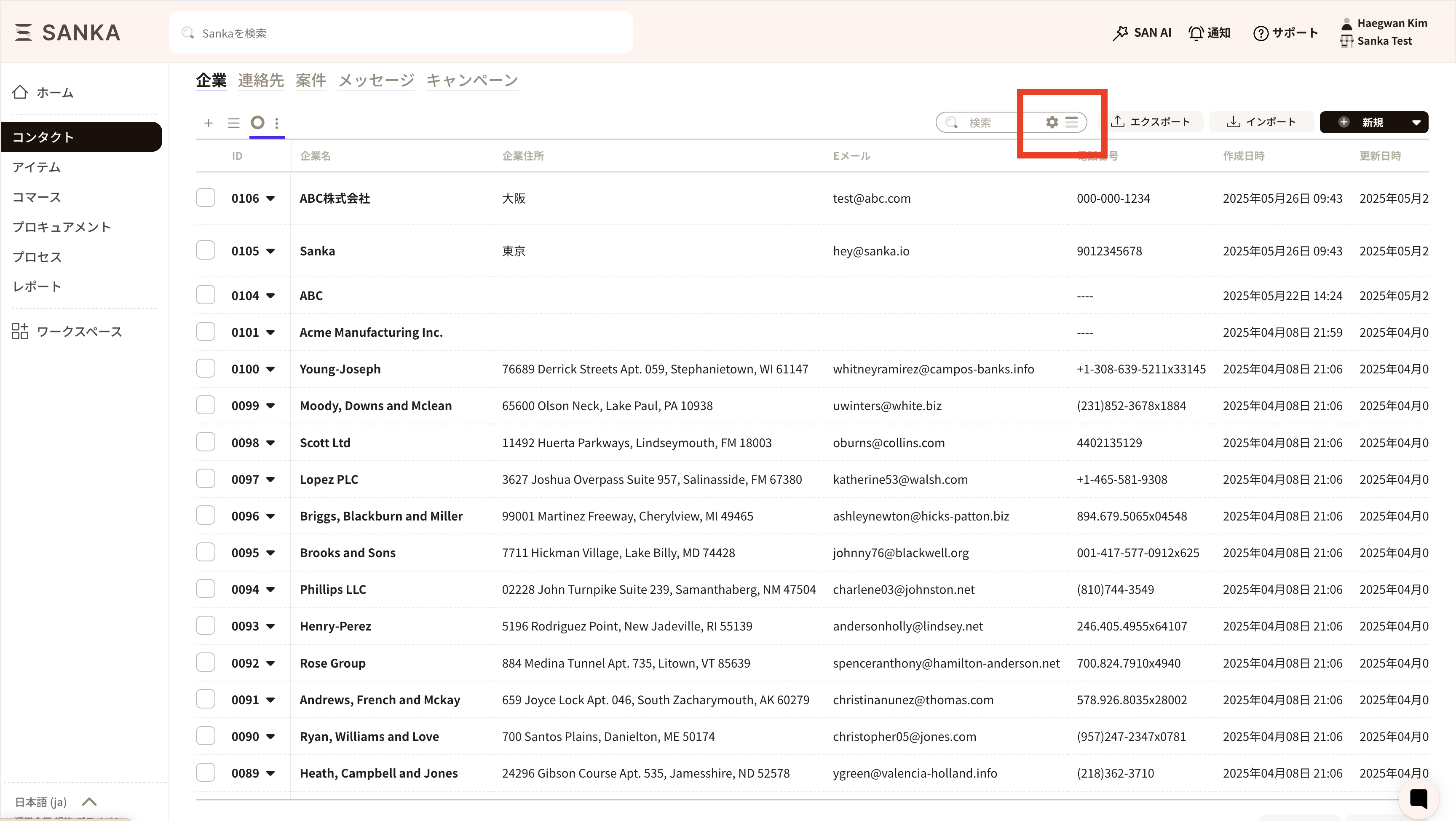Screen dimensions: 1456x821
Task: Toggle the SANKA hamburger menu icon
Action: coord(23,33)
